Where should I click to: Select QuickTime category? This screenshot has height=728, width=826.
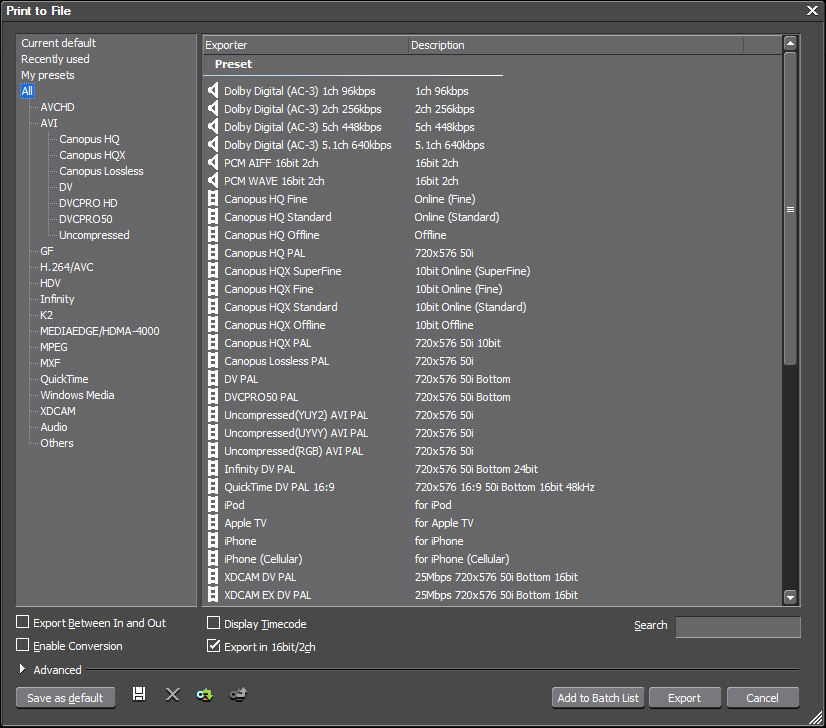[x=64, y=379]
